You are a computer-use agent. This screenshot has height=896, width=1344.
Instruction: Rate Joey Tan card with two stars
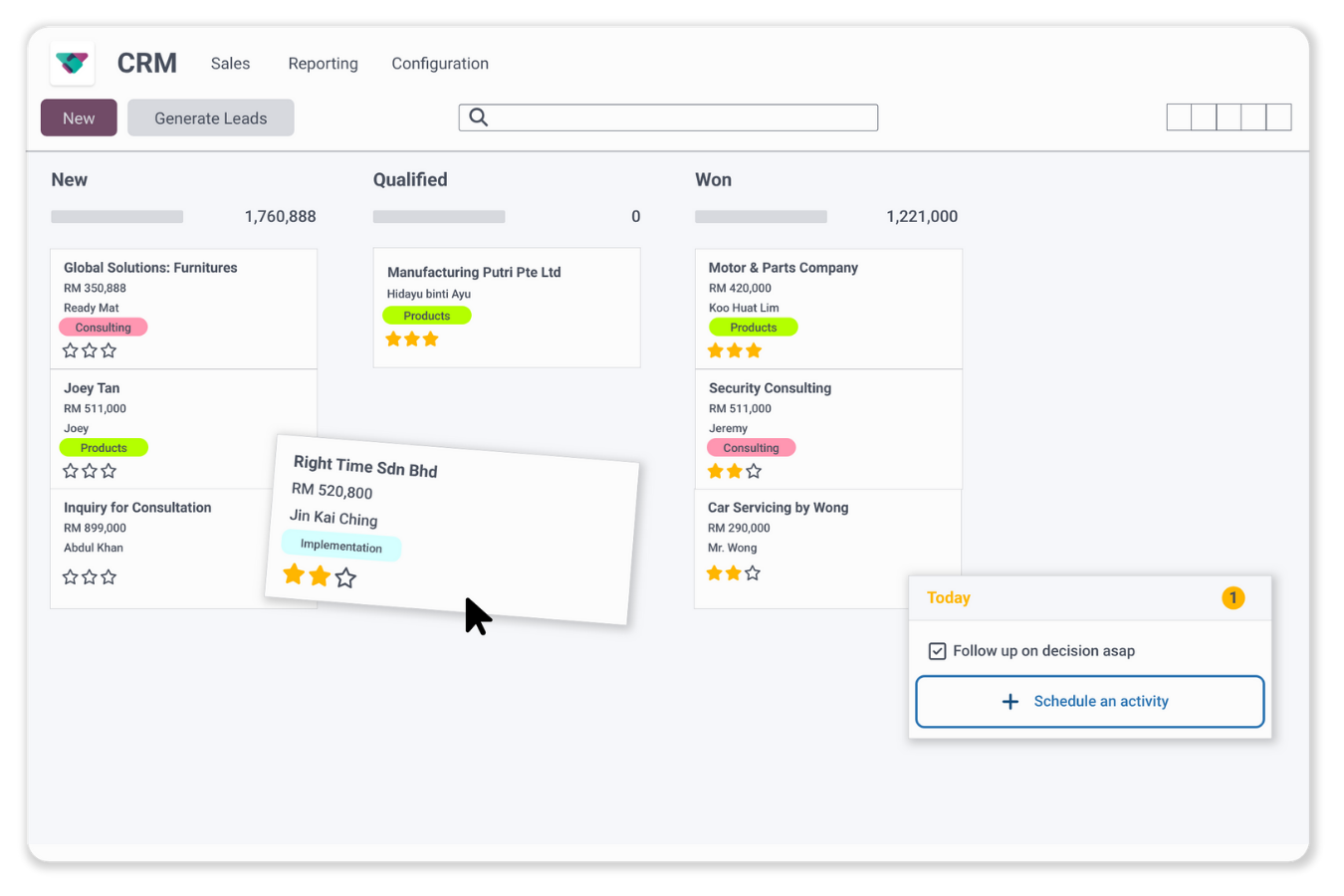(x=90, y=471)
